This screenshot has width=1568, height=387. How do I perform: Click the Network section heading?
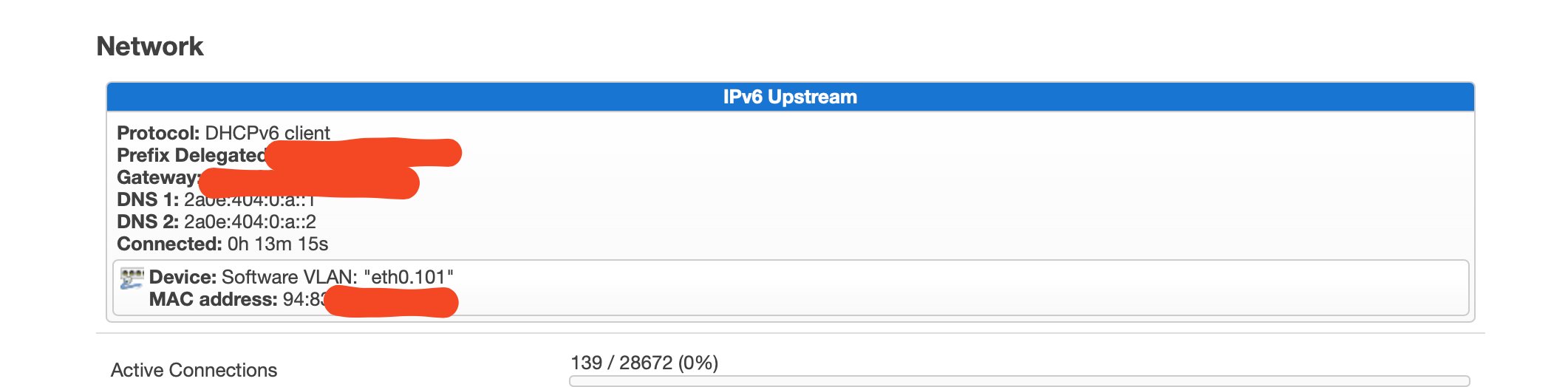(x=150, y=47)
